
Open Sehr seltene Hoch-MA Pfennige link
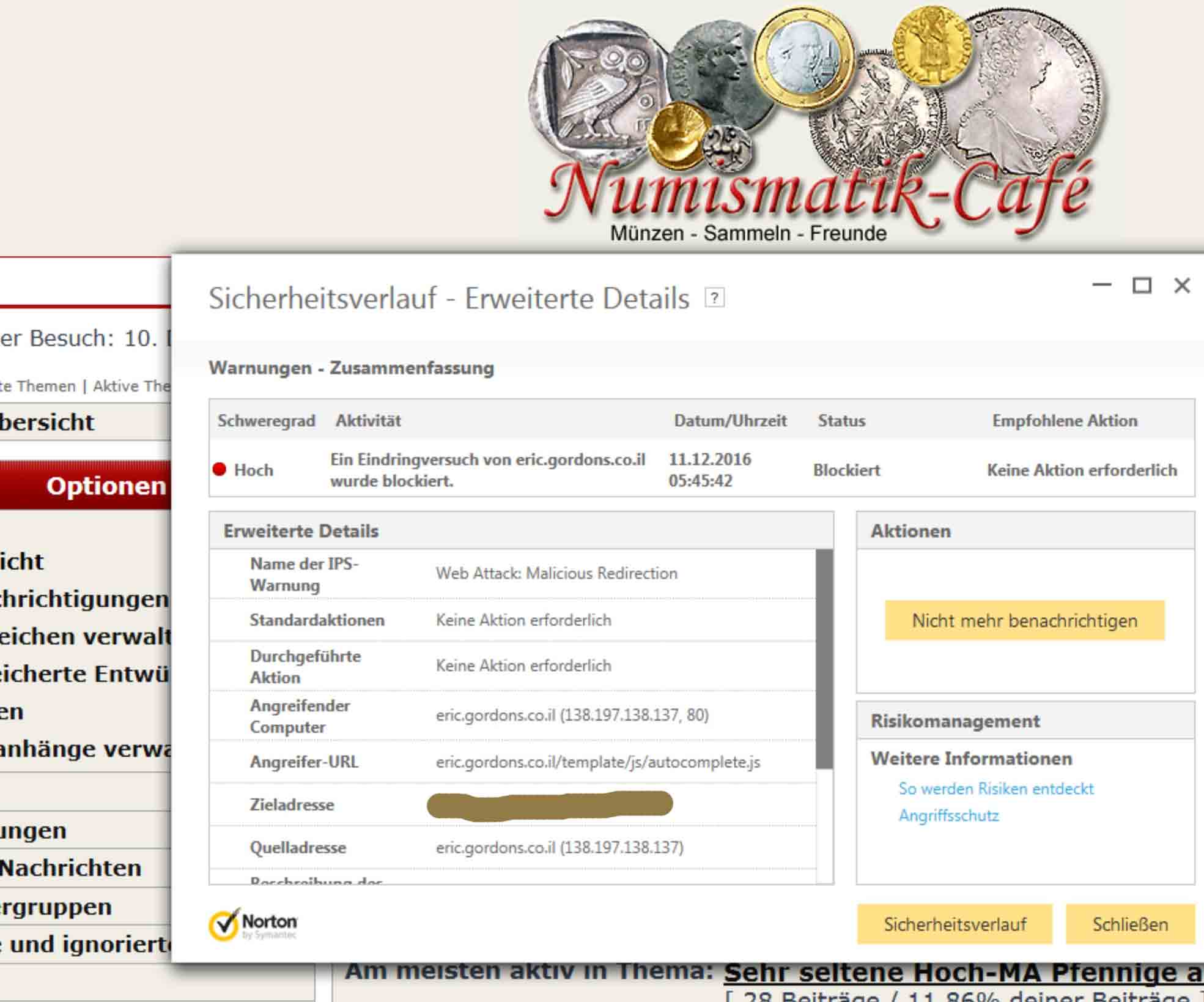(x=963, y=973)
